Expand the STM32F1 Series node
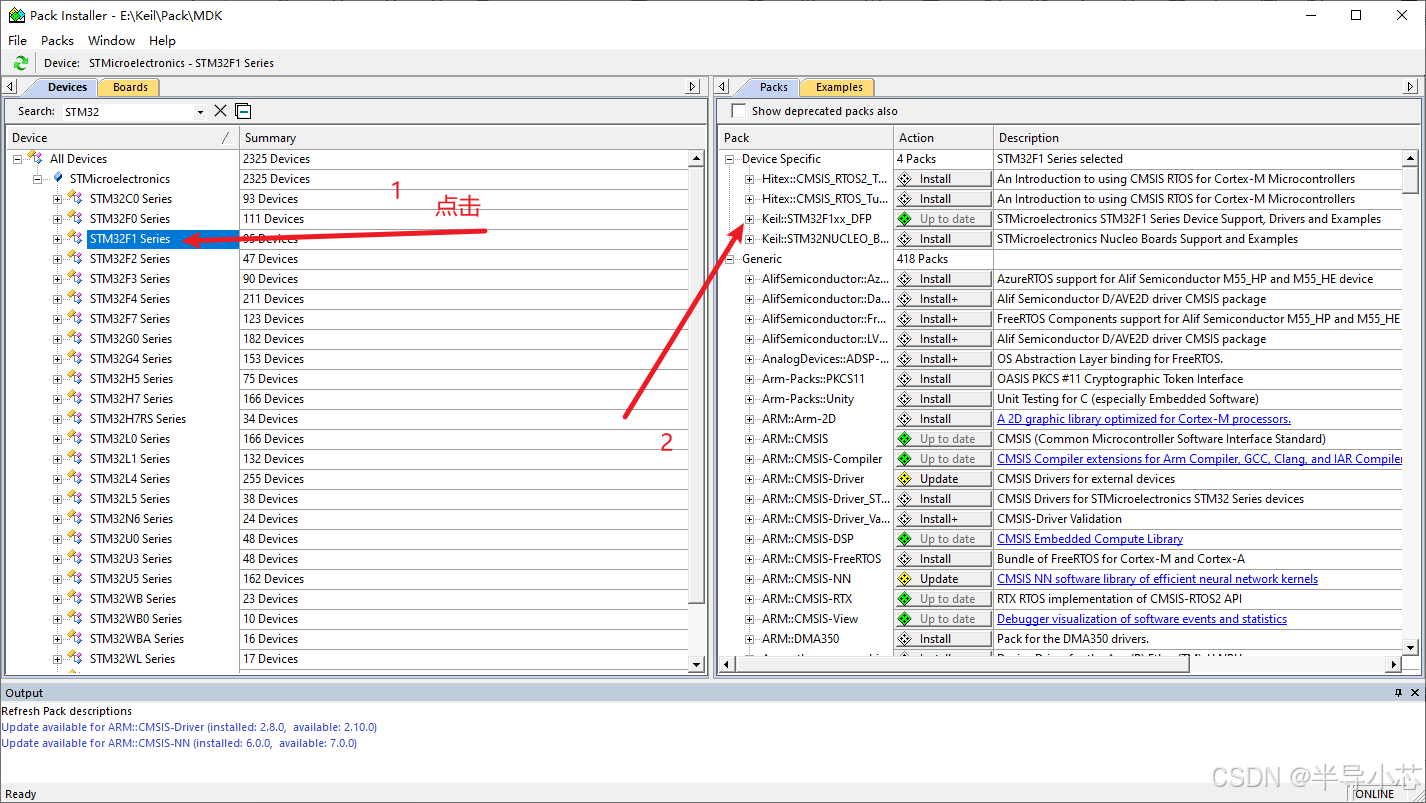This screenshot has height=803, width=1426. 57,239
